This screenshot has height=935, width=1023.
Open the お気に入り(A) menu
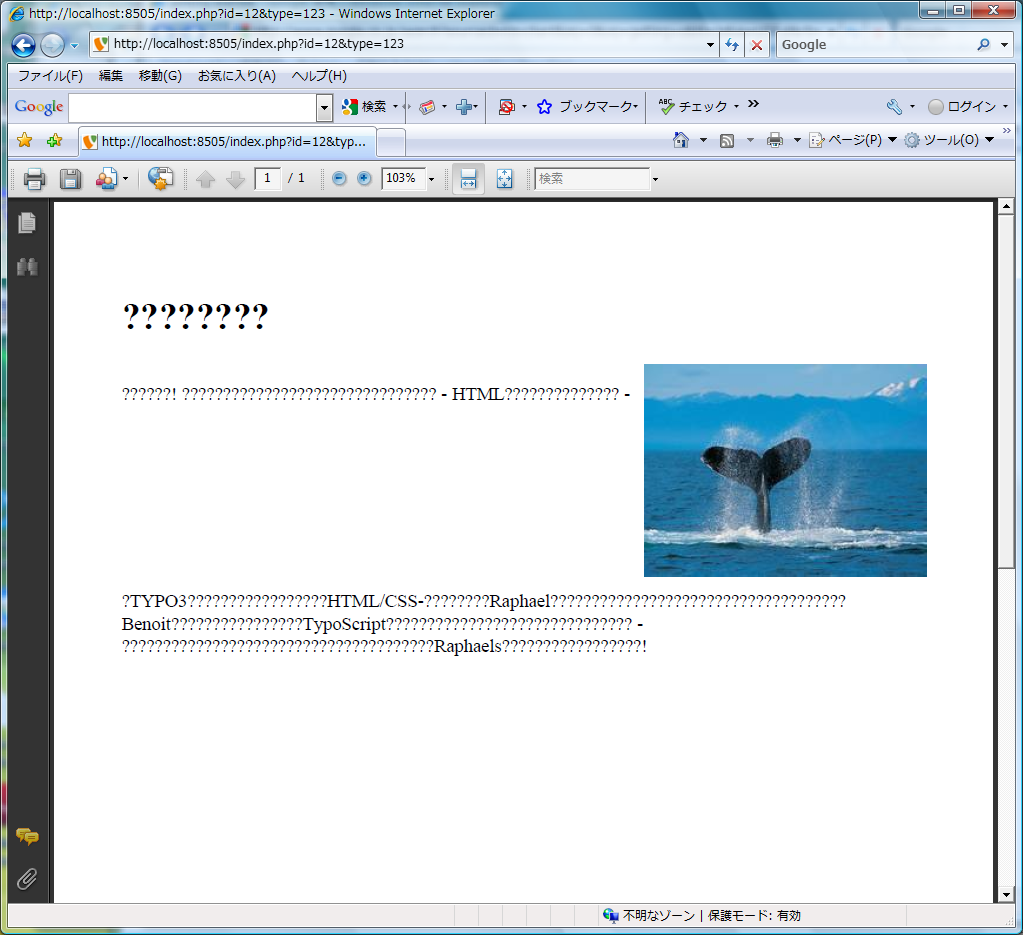[237, 76]
